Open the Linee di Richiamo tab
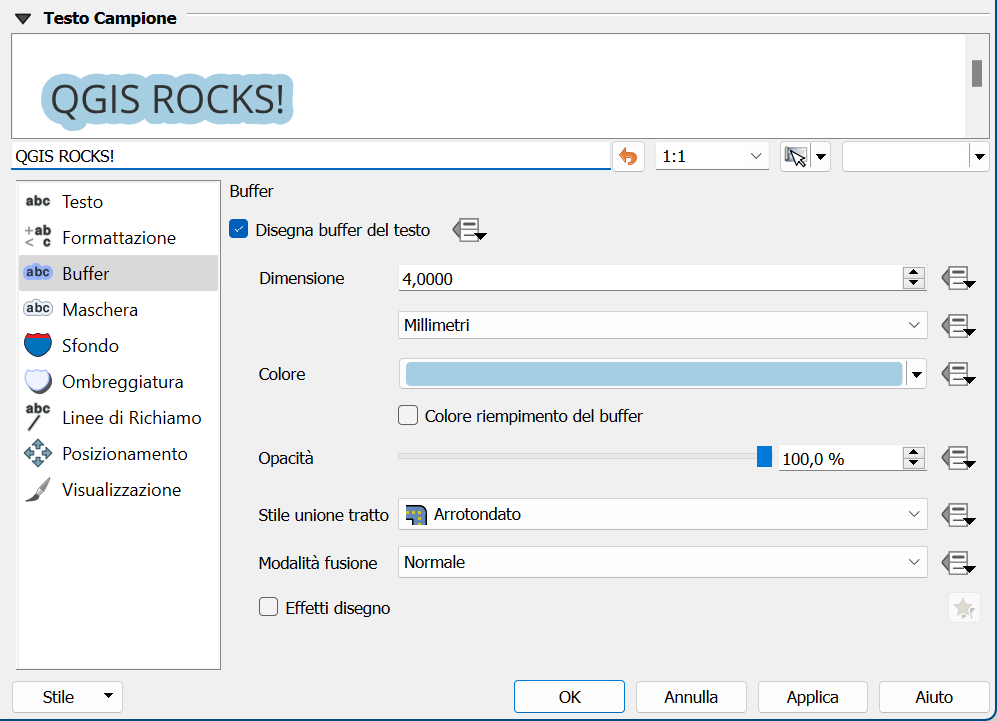Screen dimensions: 997x721 pos(118,418)
